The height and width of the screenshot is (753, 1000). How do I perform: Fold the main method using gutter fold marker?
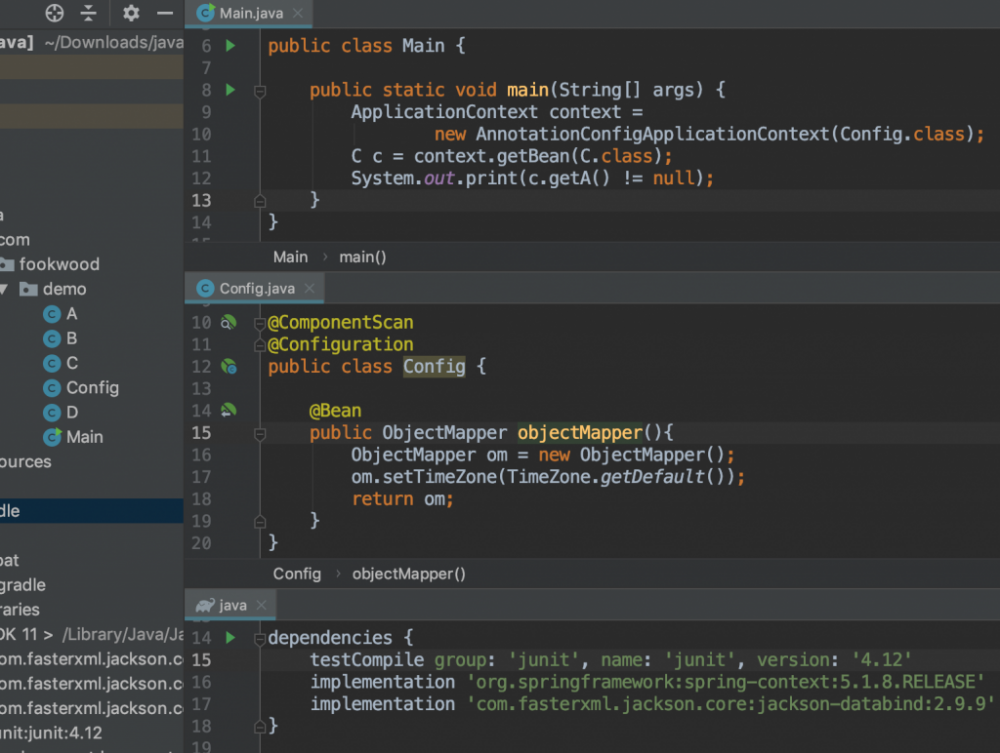[260, 90]
